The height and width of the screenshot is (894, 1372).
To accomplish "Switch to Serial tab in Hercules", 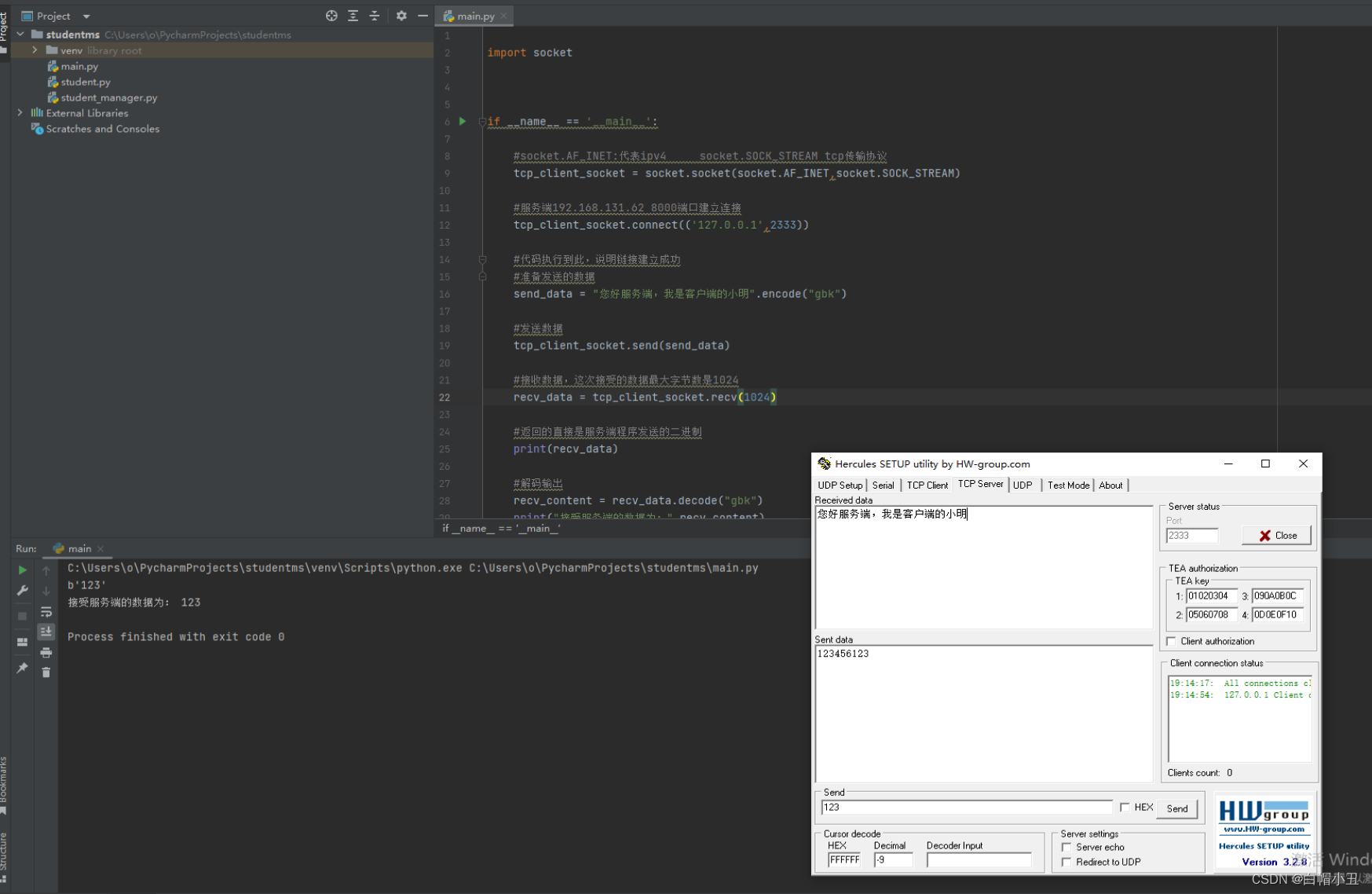I will click(x=883, y=485).
